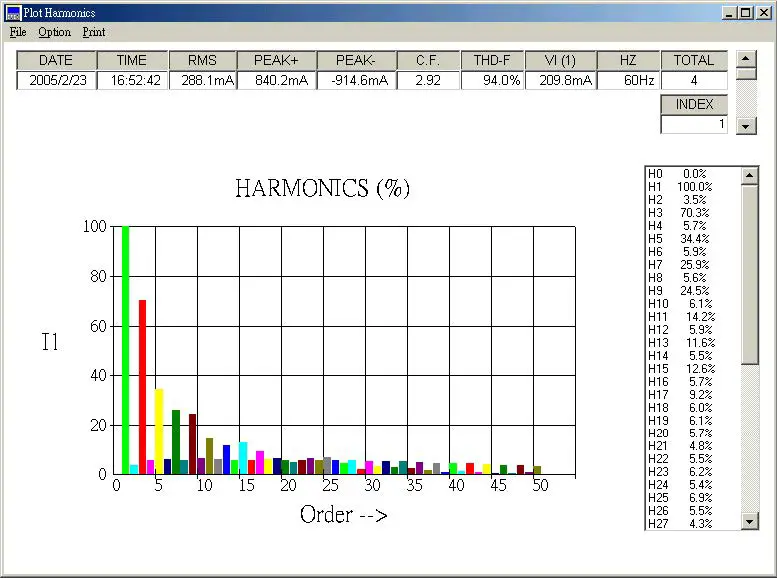777x578 pixels.
Task: Click the PEAK+ value 840.2mA
Action: point(277,80)
